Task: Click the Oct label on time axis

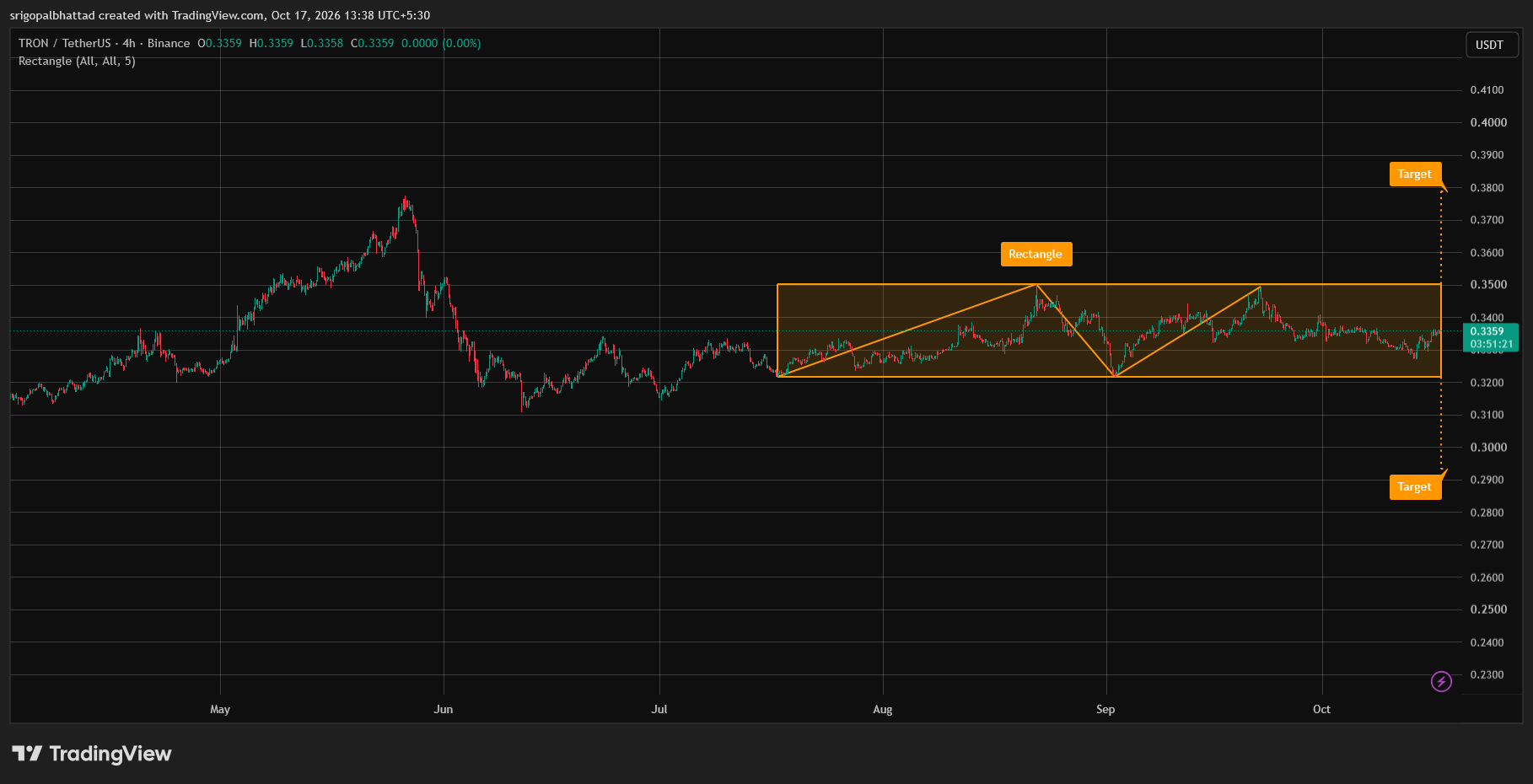Action: [x=1322, y=709]
